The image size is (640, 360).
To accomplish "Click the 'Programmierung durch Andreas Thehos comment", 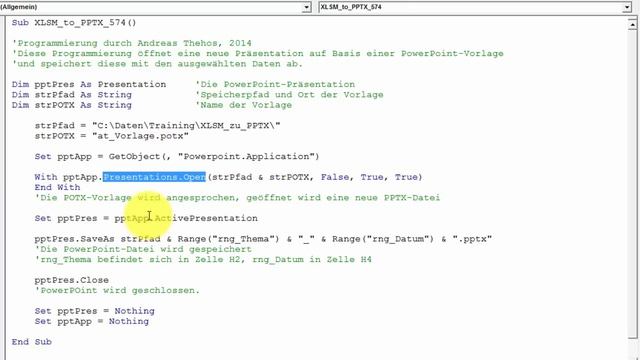I will click(x=131, y=43).
